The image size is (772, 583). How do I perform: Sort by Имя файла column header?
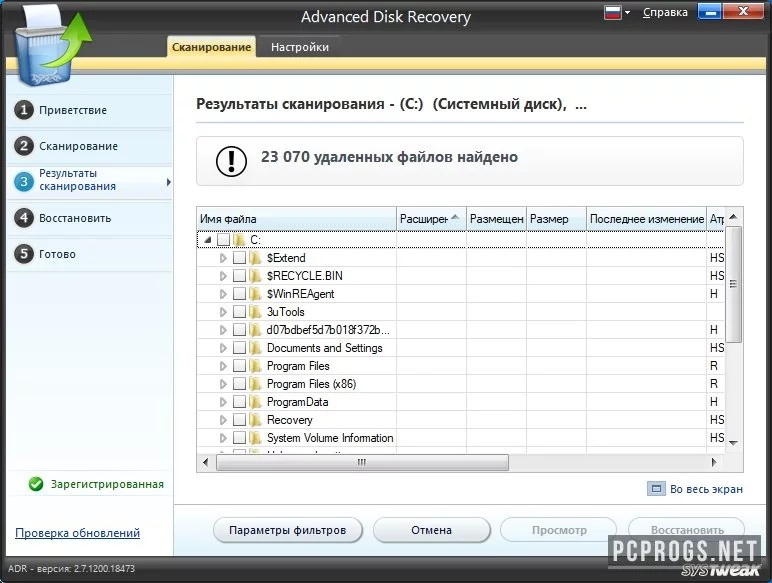pos(296,219)
